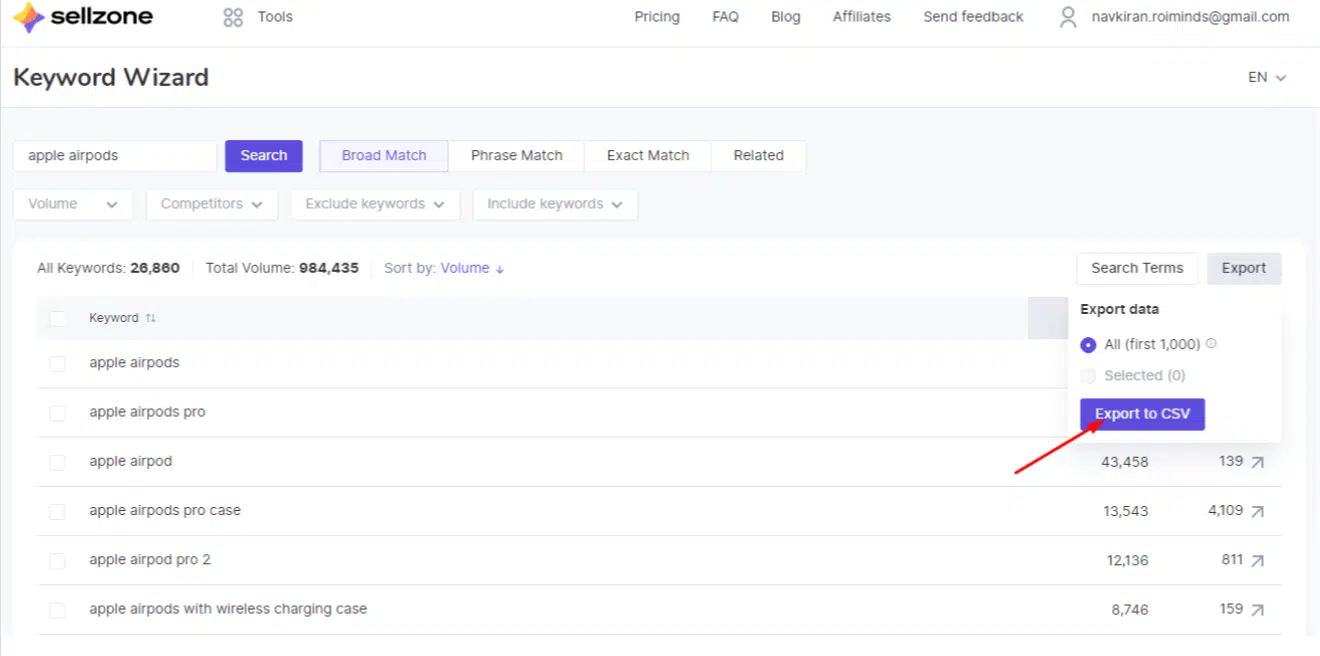1320x656 pixels.
Task: Open external link arrow for apple airpod row
Action: click(x=1257, y=462)
